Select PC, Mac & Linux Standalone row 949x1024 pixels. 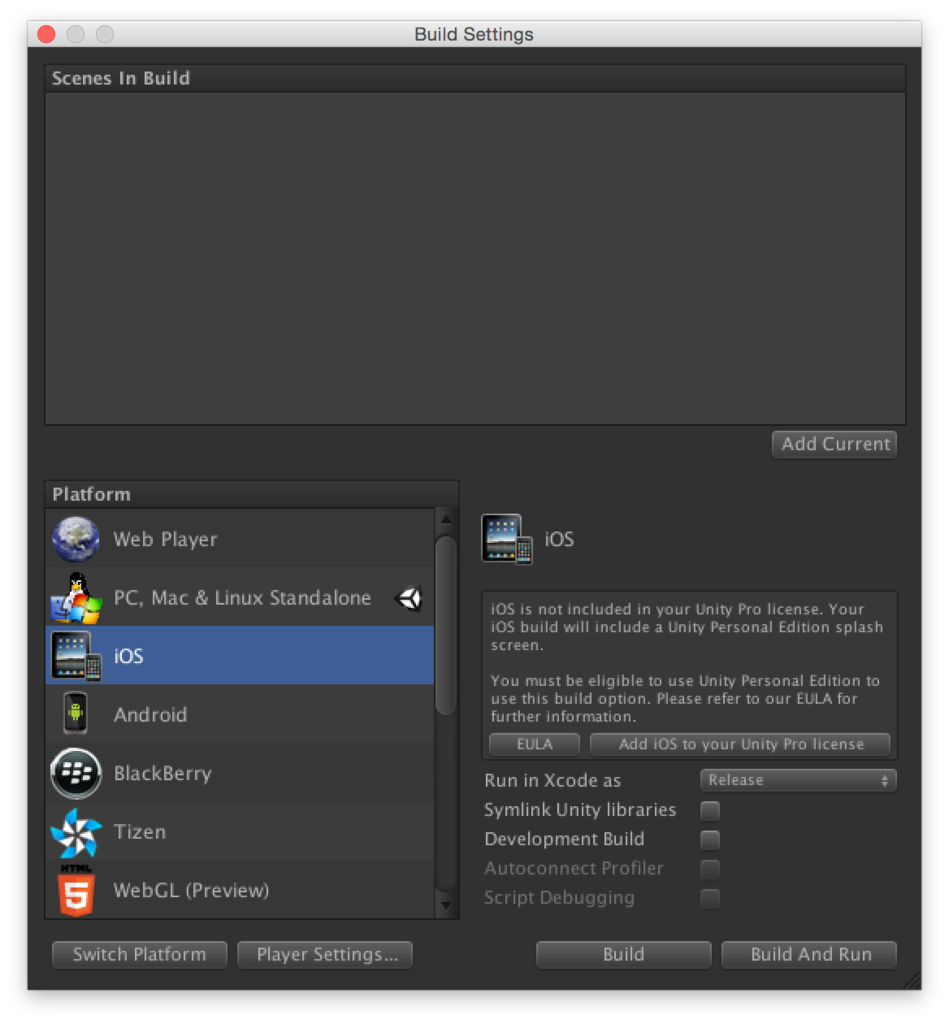(x=240, y=598)
